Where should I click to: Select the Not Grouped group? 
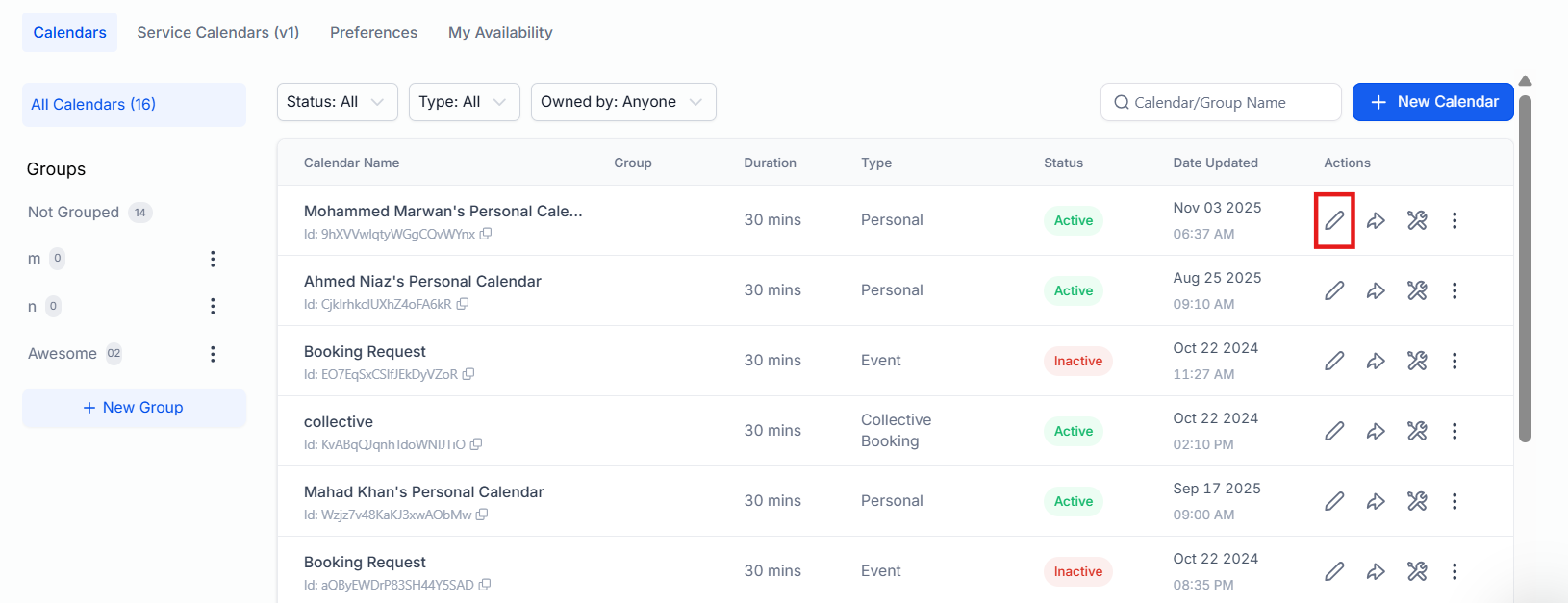74,213
